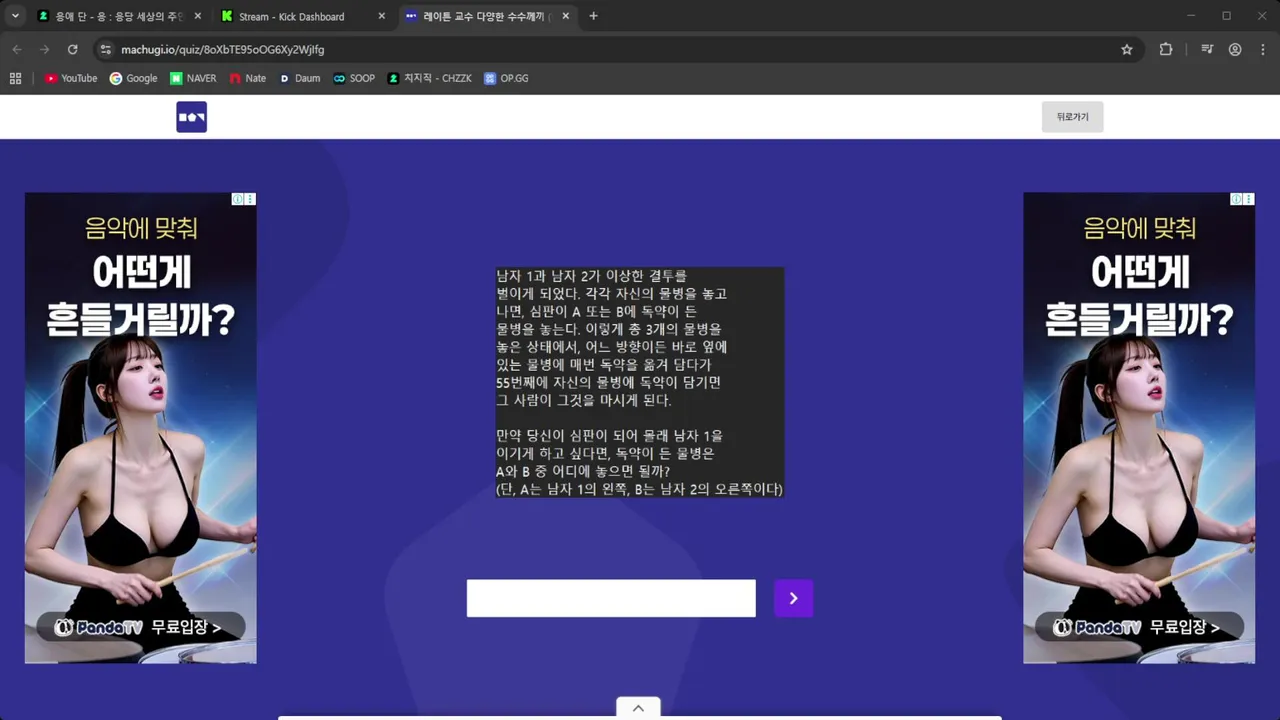This screenshot has height=720, width=1280.
Task: Open the OP.GG bookmark
Action: pos(506,78)
